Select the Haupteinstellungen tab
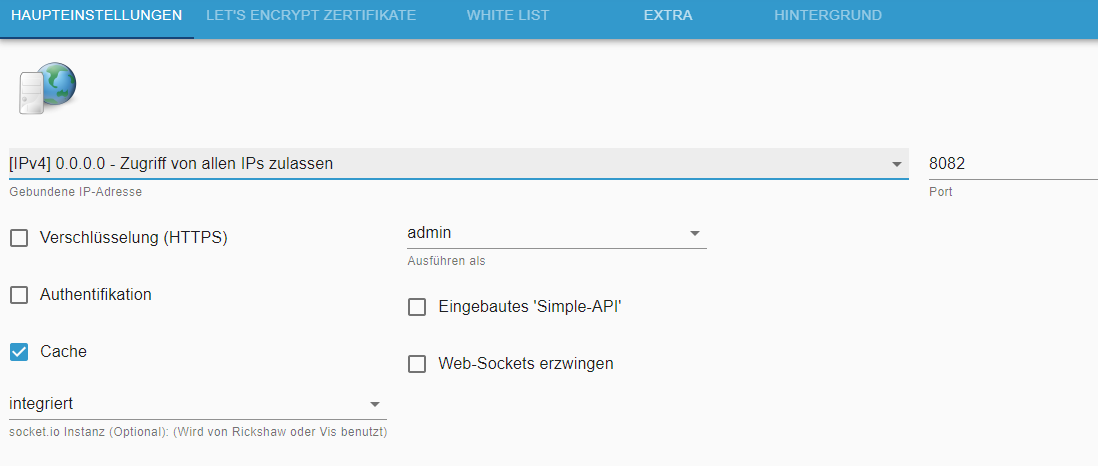Image resolution: width=1098 pixels, height=466 pixels. (x=97, y=15)
